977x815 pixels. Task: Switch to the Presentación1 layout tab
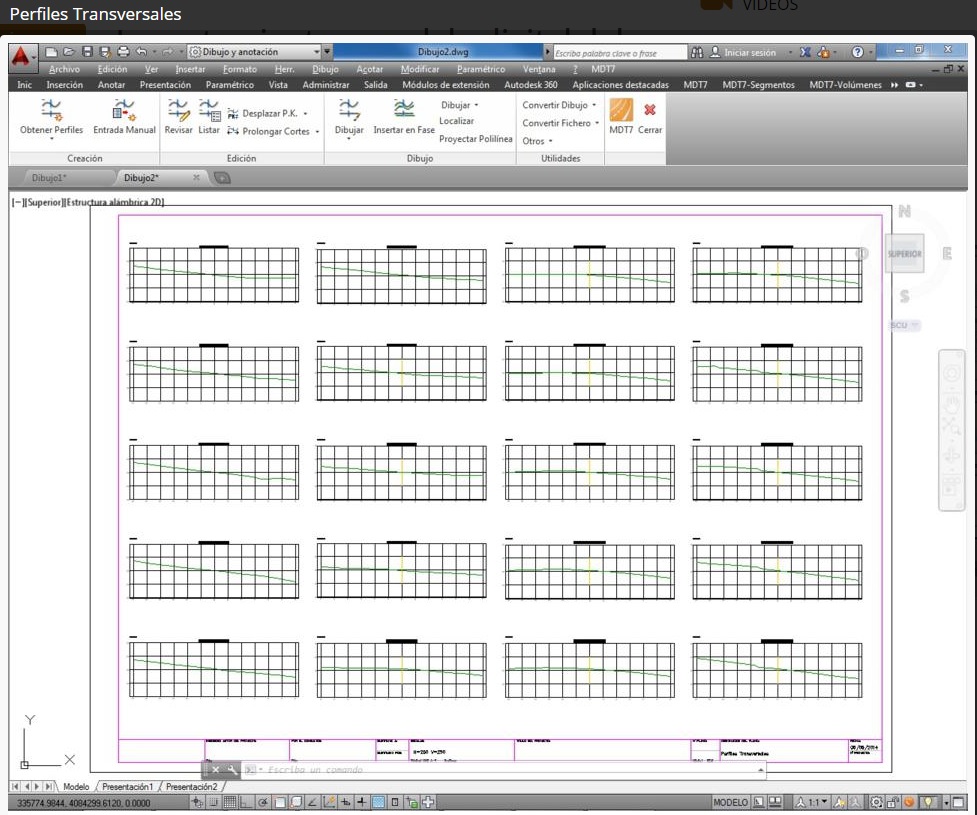[128, 787]
